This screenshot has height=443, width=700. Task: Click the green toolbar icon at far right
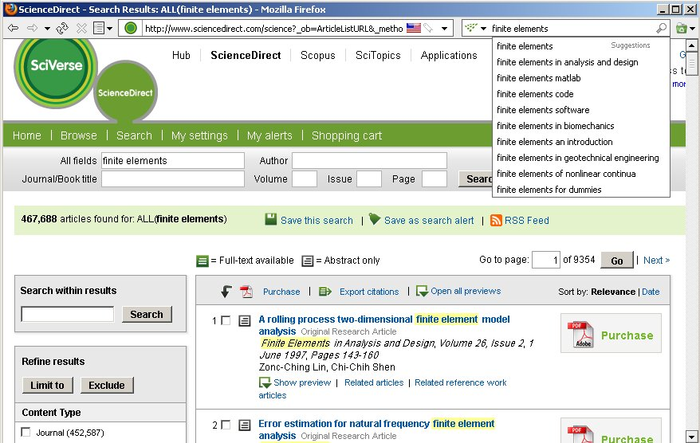681,28
